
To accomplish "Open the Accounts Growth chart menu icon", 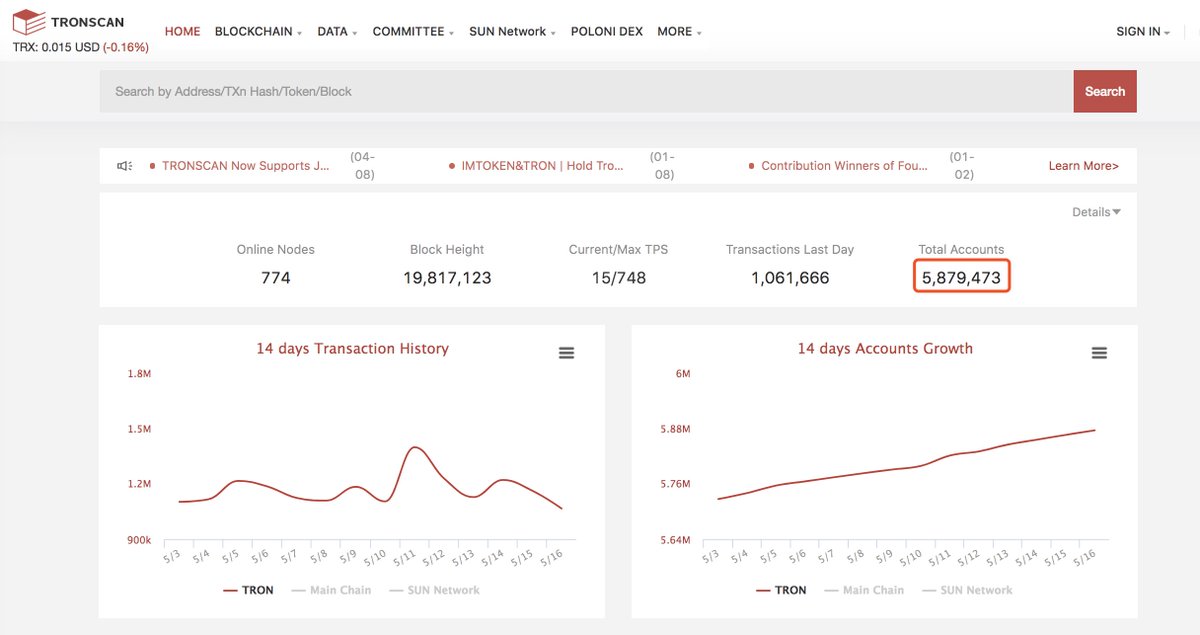I will (x=1099, y=353).
